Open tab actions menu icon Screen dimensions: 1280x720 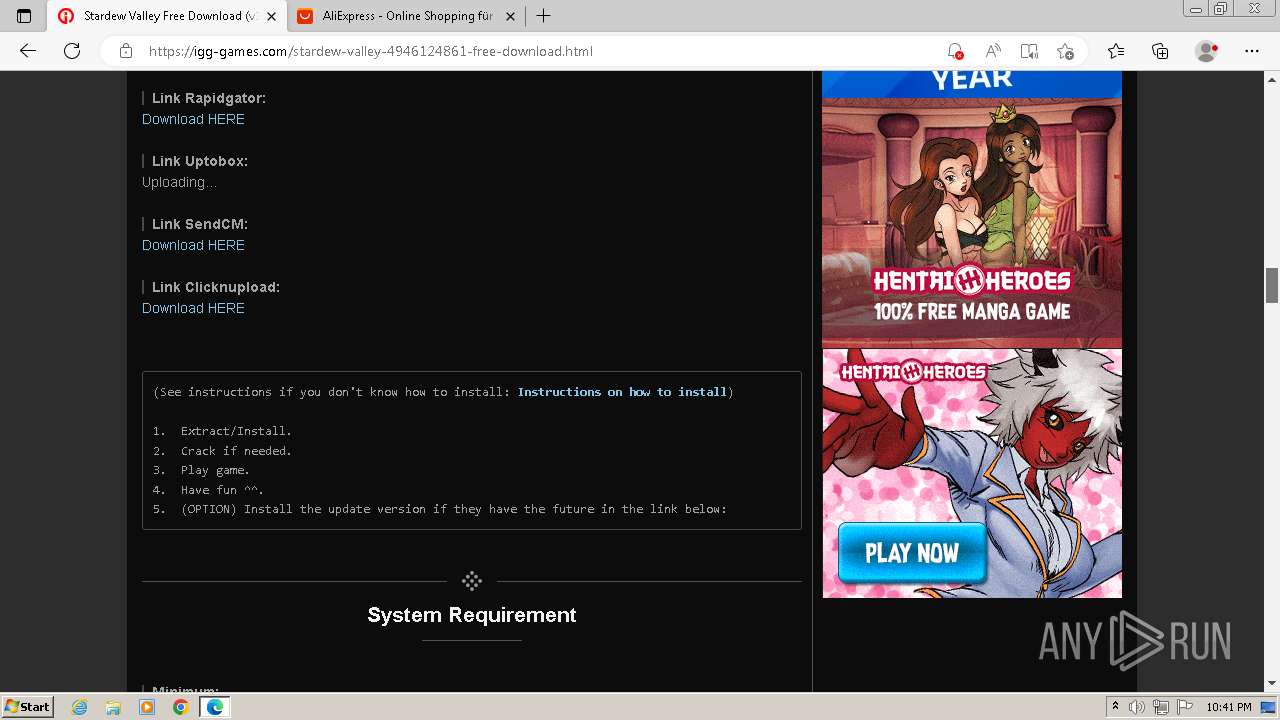(x=24, y=16)
